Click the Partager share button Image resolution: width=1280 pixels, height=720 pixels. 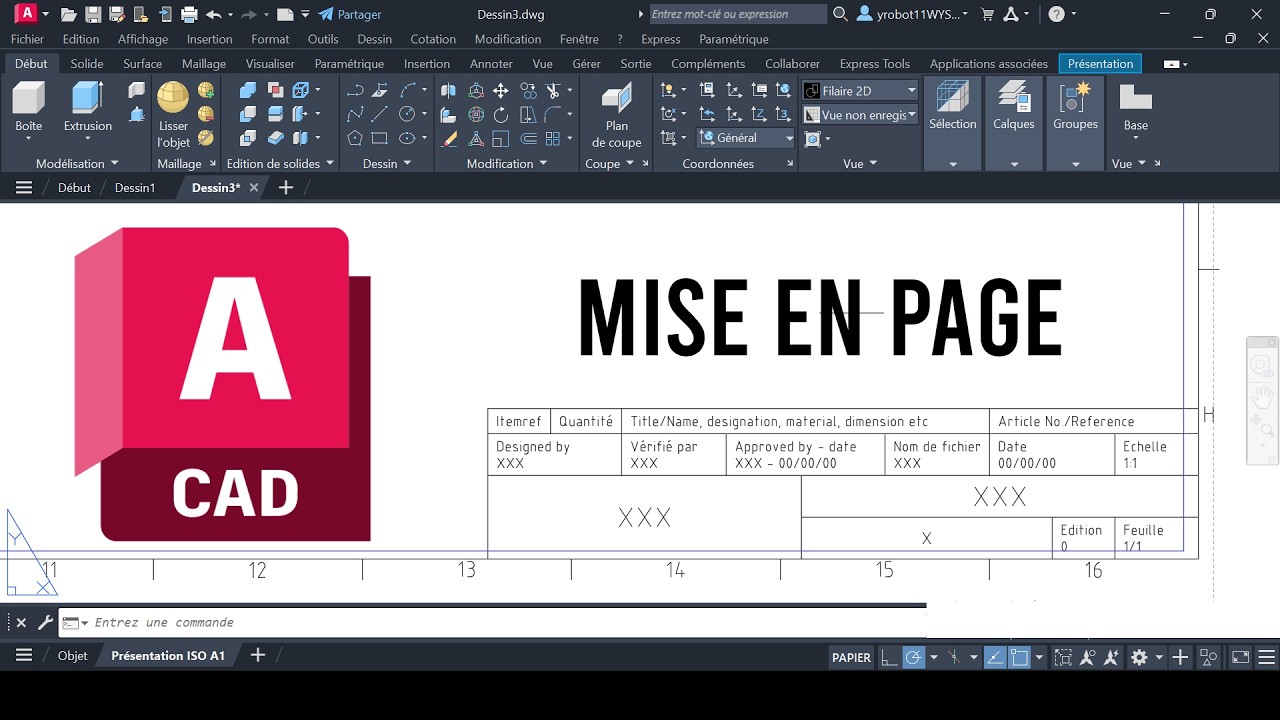(x=350, y=15)
